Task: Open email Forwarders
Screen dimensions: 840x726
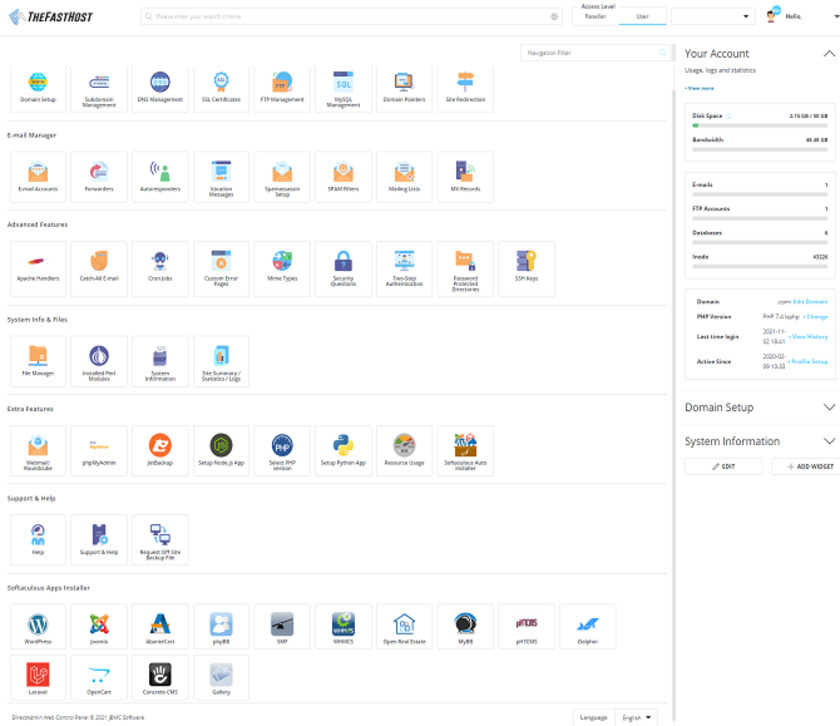Action: point(99,177)
